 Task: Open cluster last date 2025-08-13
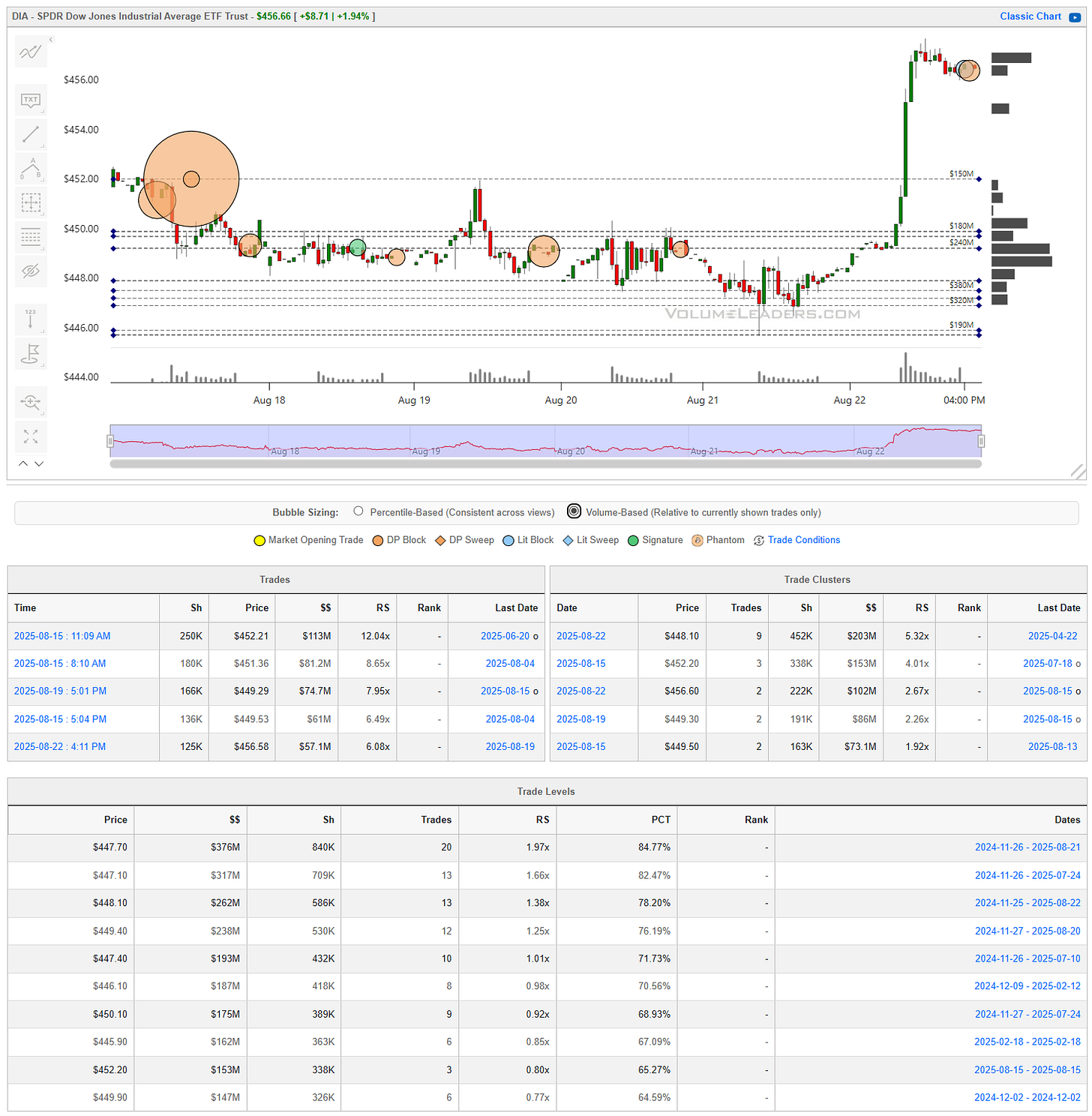click(1052, 746)
